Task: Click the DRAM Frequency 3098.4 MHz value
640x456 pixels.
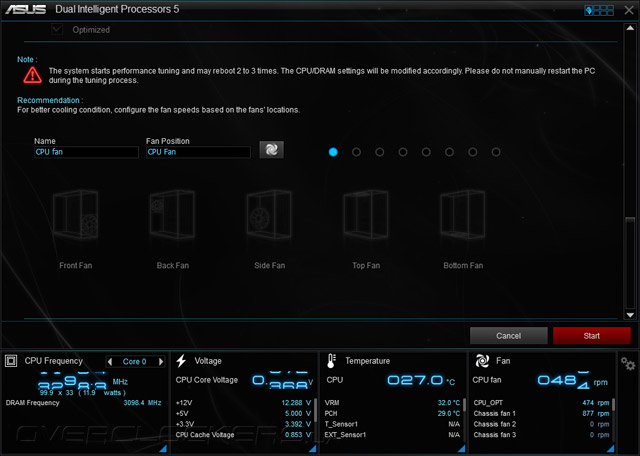Action: [142, 403]
